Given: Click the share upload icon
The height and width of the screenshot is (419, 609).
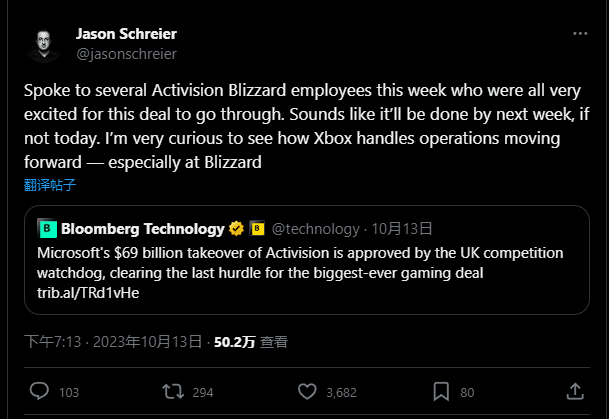Looking at the screenshot, I should [575, 391].
